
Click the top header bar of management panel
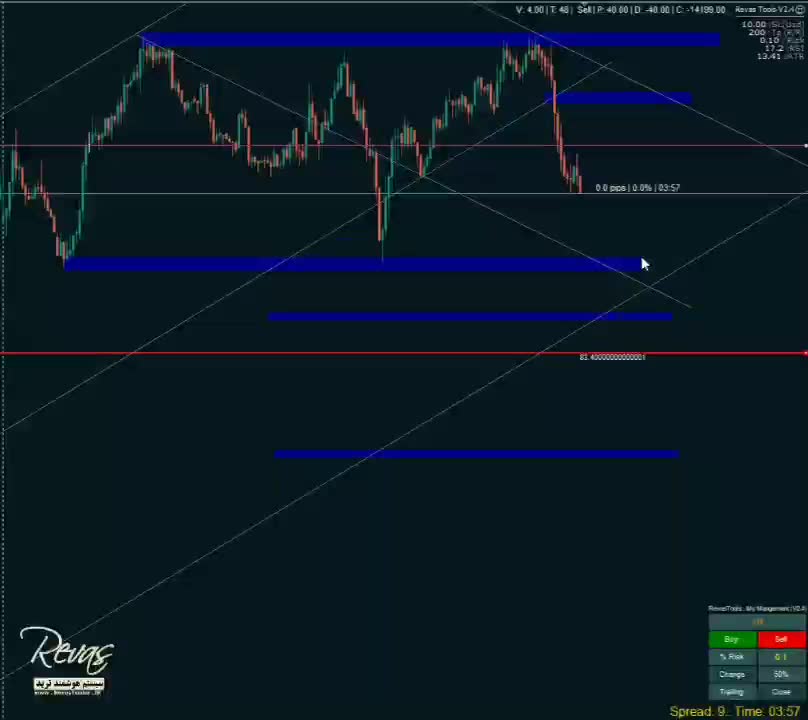[757, 608]
